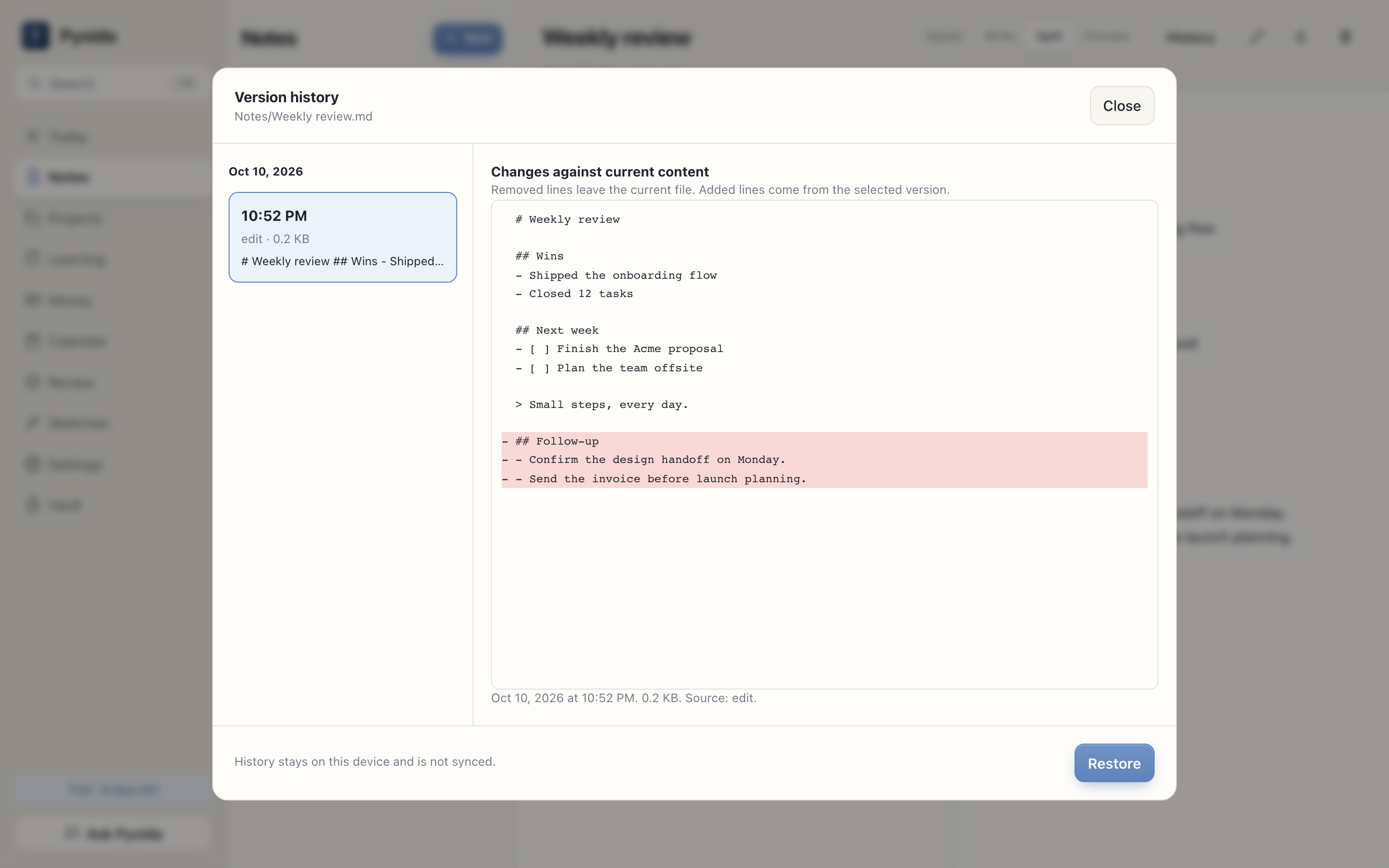
Task: Click 'edit · 0.2 KB' in the version card
Action: 275,239
